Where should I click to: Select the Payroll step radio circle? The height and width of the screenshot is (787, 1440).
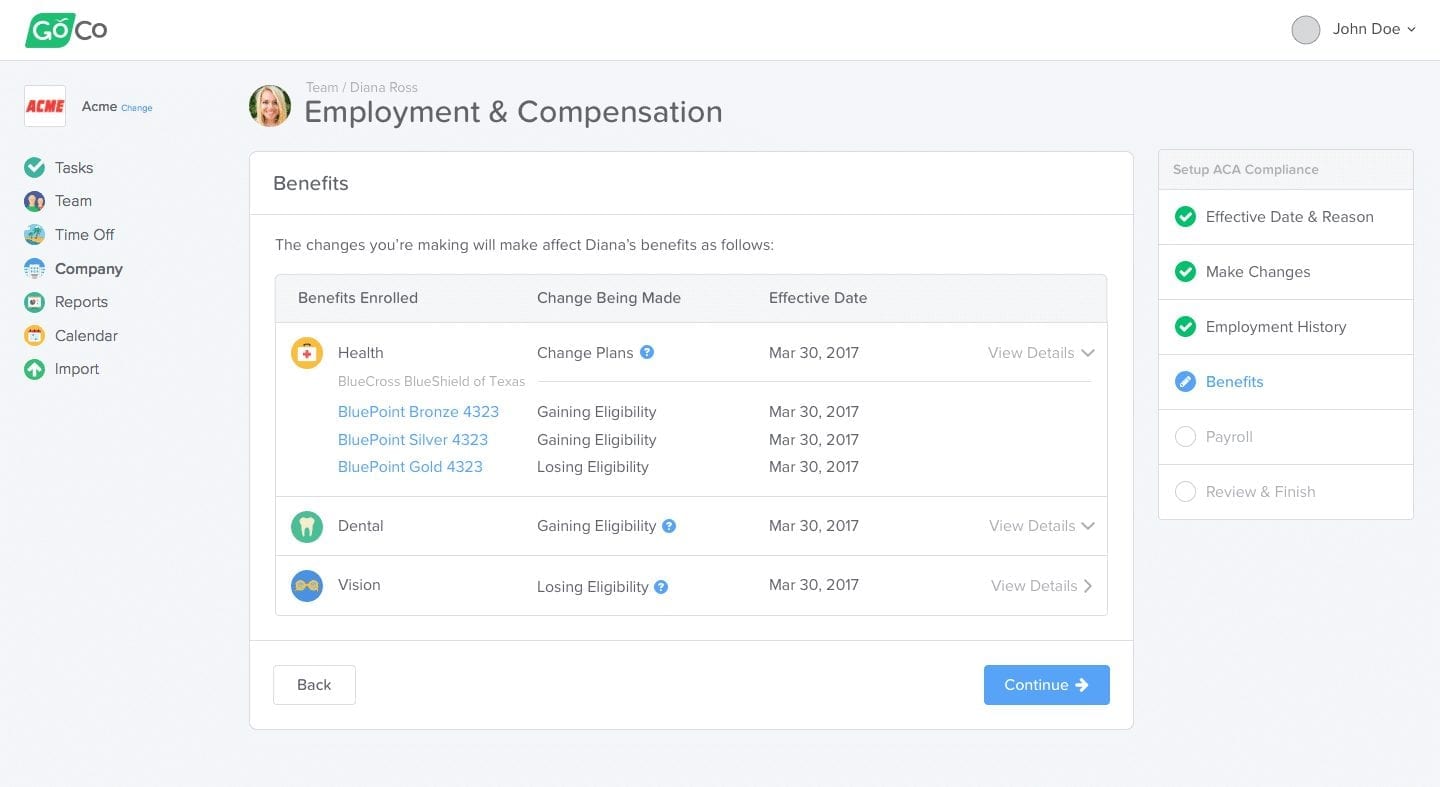click(x=1185, y=436)
